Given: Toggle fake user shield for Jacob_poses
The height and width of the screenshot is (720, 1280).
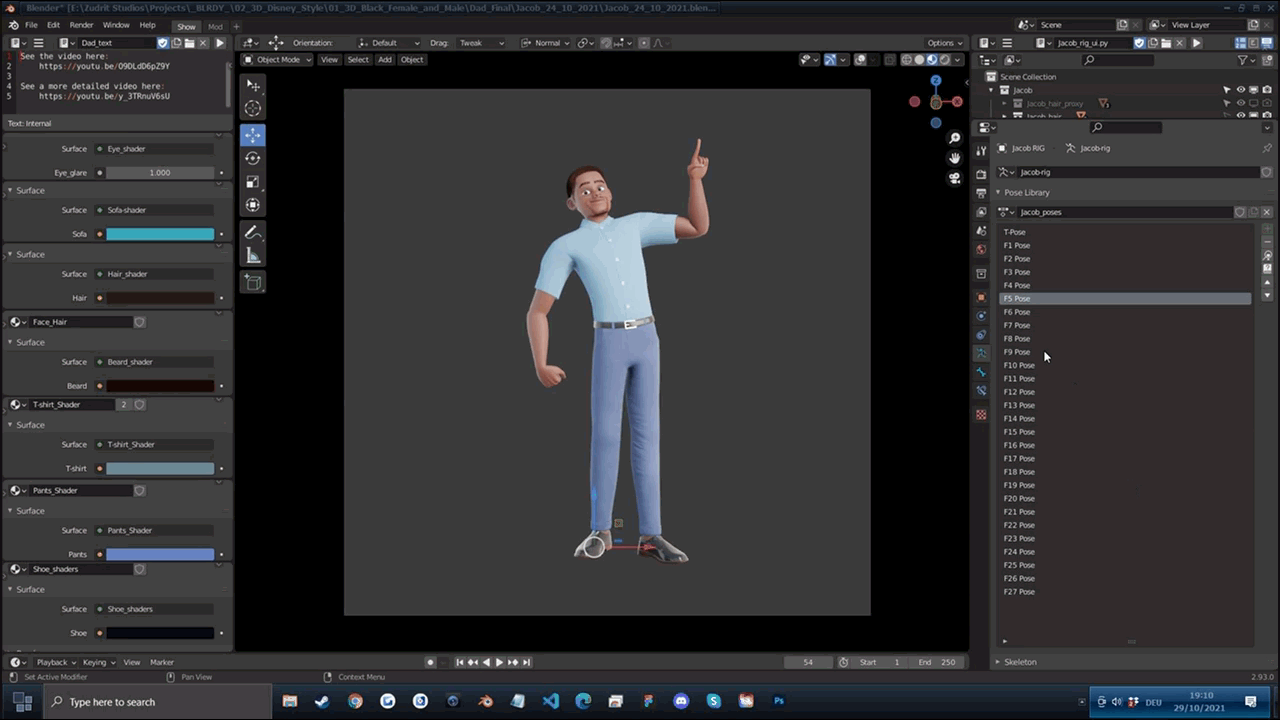Looking at the screenshot, I should [x=1240, y=212].
